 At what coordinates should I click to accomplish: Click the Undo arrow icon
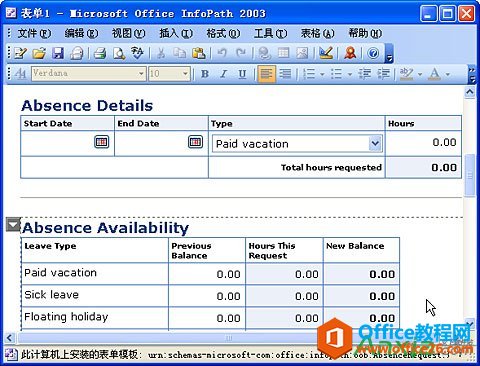pyautogui.click(x=222, y=53)
